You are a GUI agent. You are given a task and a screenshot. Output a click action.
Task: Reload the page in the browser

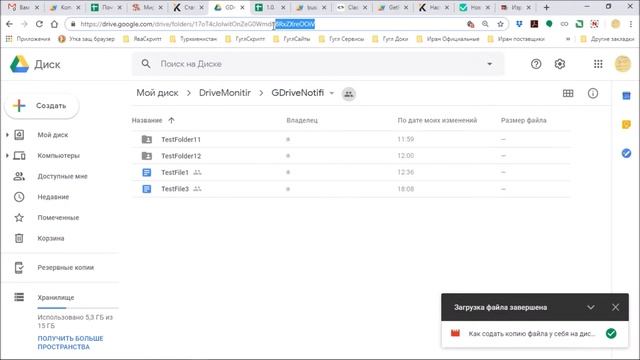pos(39,24)
